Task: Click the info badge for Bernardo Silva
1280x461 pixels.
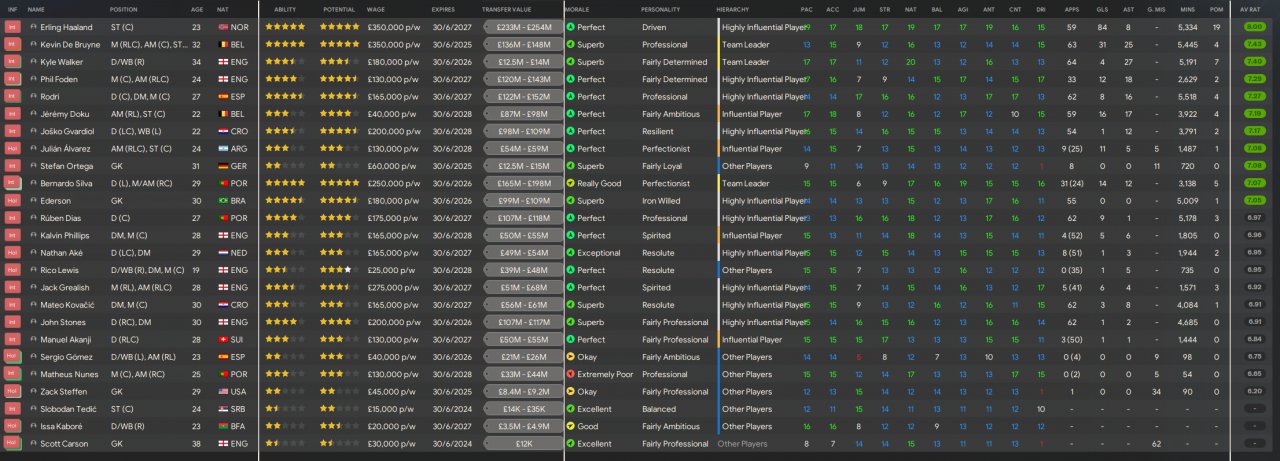Action: [x=12, y=183]
